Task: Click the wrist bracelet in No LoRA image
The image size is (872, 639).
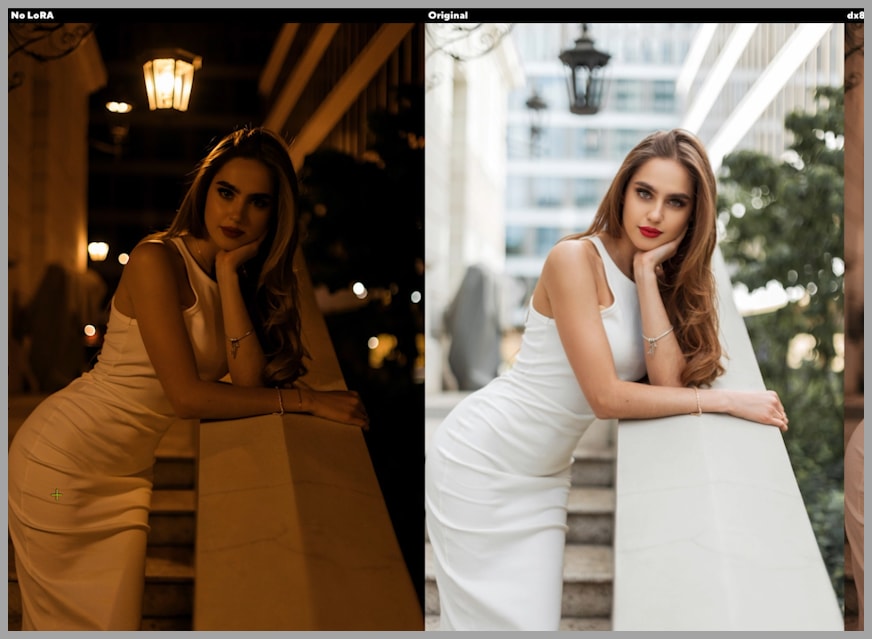Action: click(237, 340)
